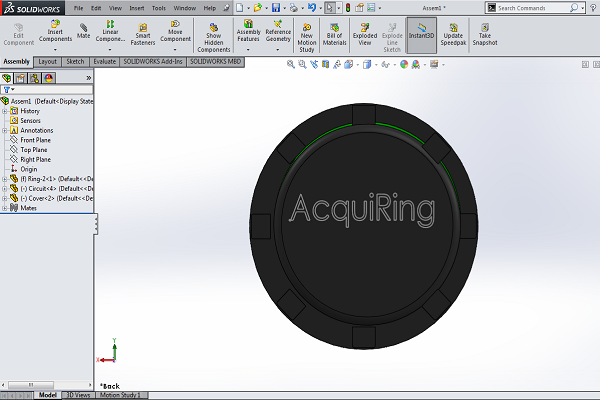Click Update Speedpak
This screenshot has height=400, width=600.
(453, 34)
